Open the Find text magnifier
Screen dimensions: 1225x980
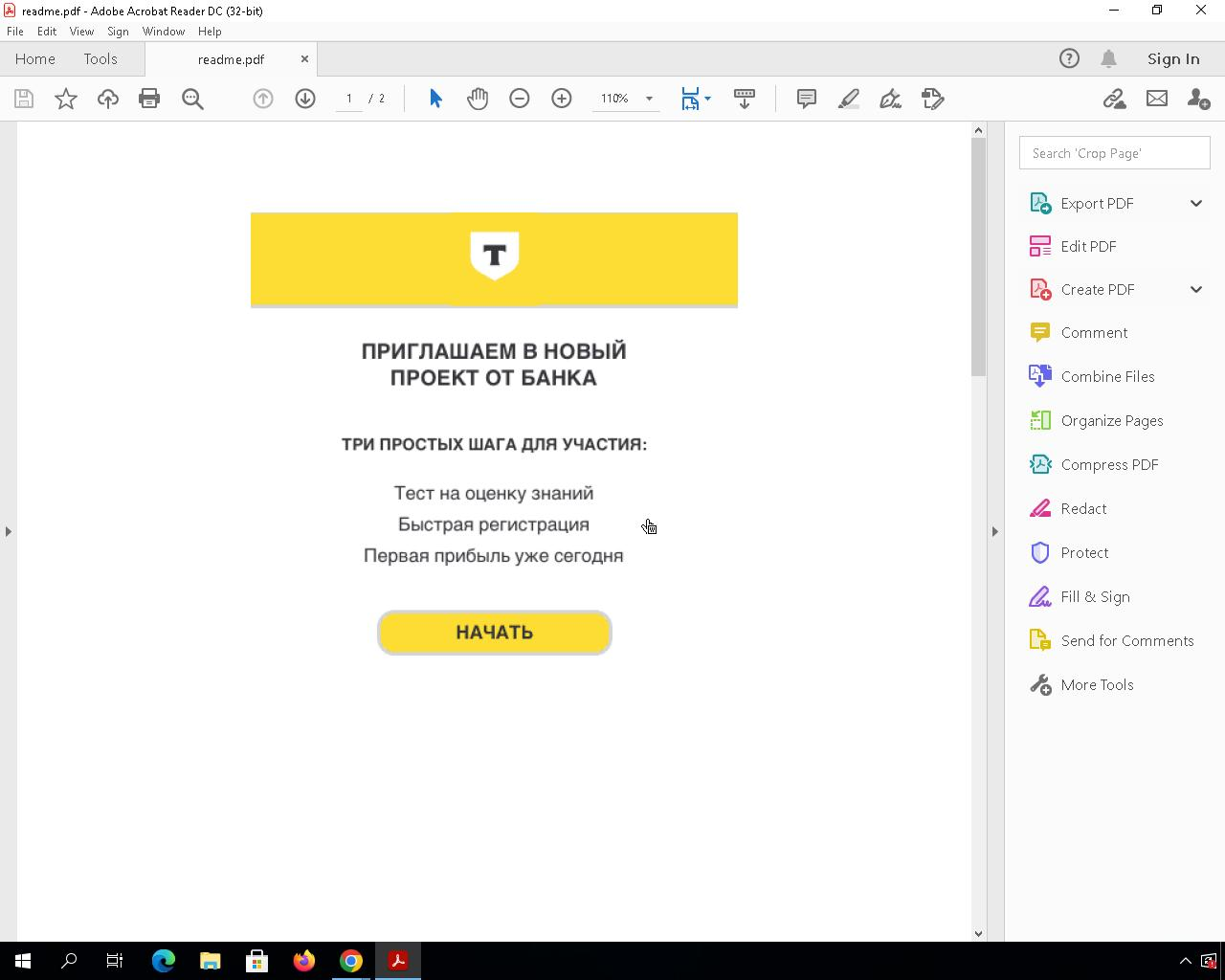[192, 99]
